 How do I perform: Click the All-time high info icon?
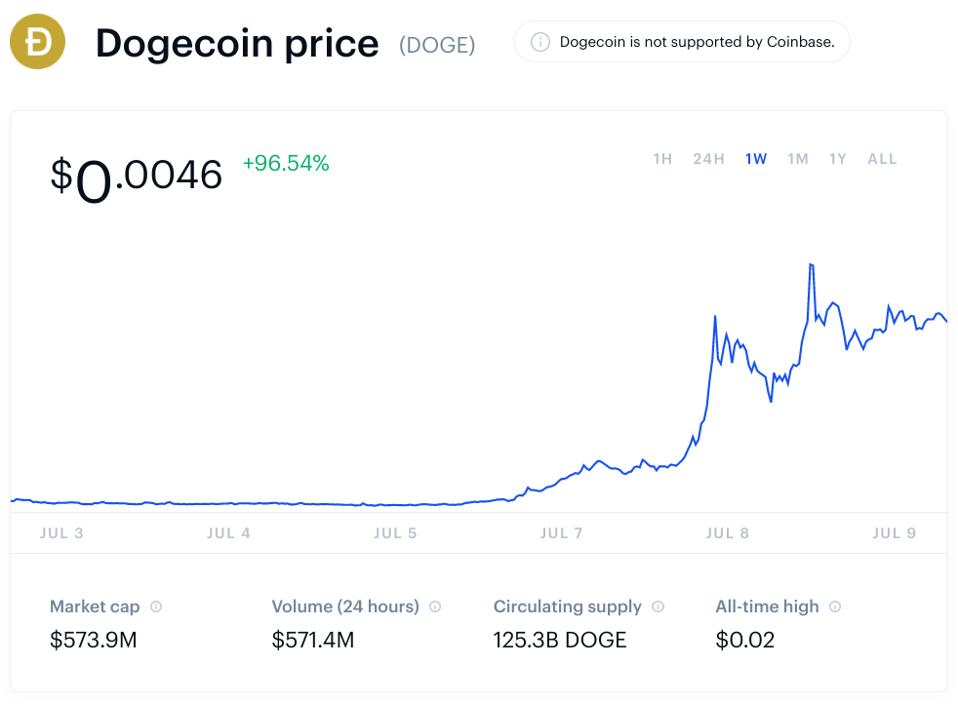click(x=835, y=607)
